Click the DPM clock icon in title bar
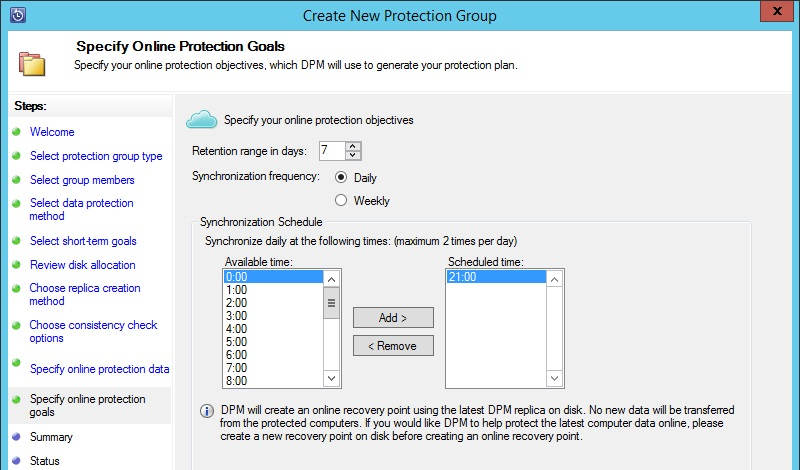Viewport: 800px width, 470px height. tap(16, 16)
